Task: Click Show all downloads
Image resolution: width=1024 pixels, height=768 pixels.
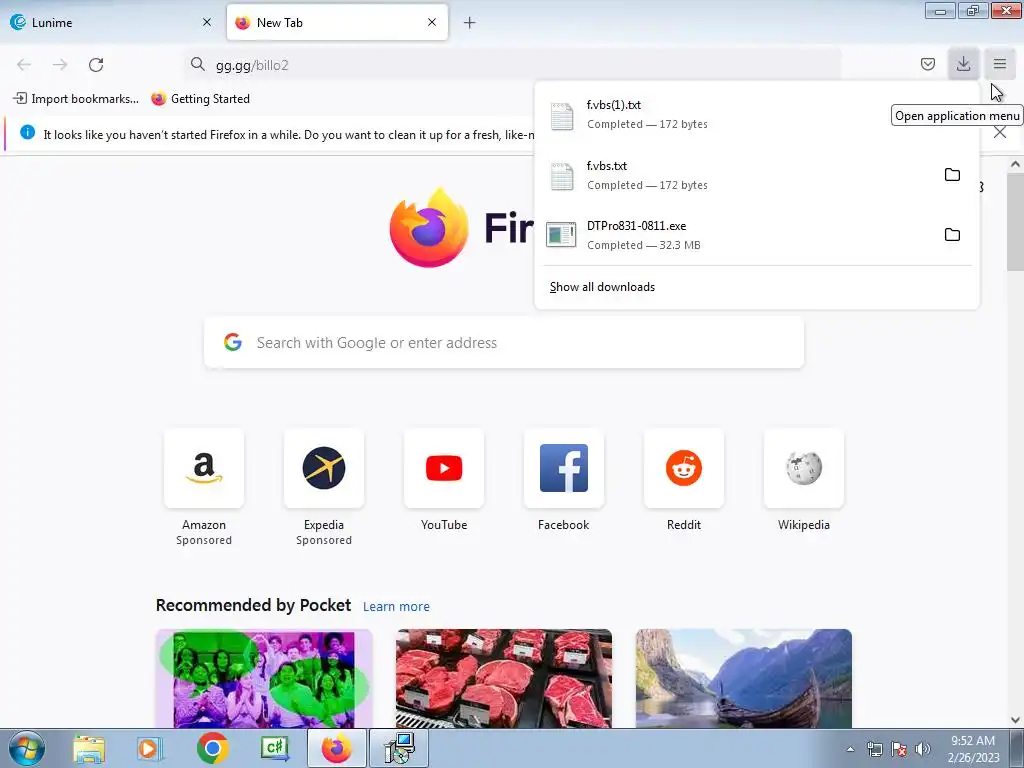Action: tap(602, 287)
